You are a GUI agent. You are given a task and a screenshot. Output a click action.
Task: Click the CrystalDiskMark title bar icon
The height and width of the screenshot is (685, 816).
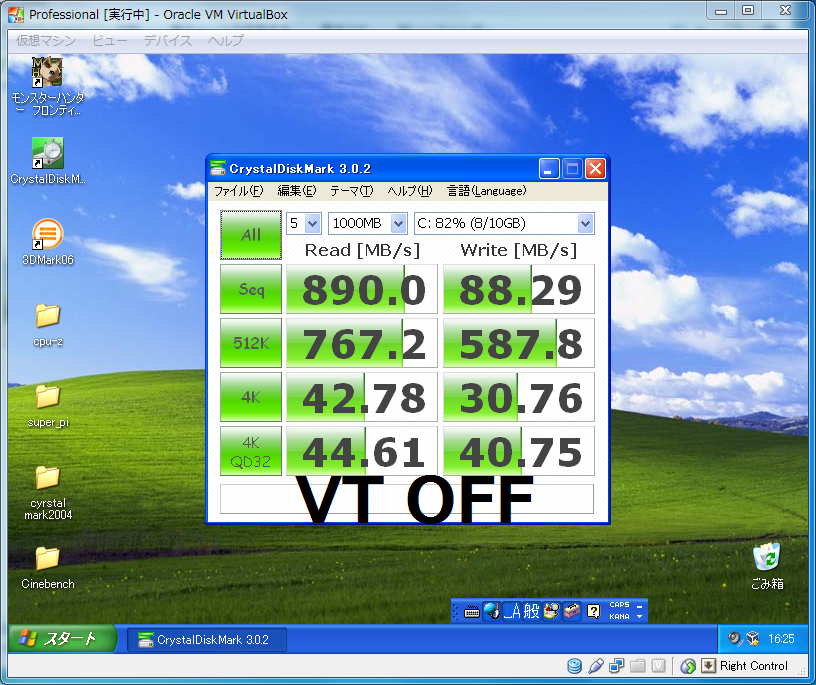[218, 169]
